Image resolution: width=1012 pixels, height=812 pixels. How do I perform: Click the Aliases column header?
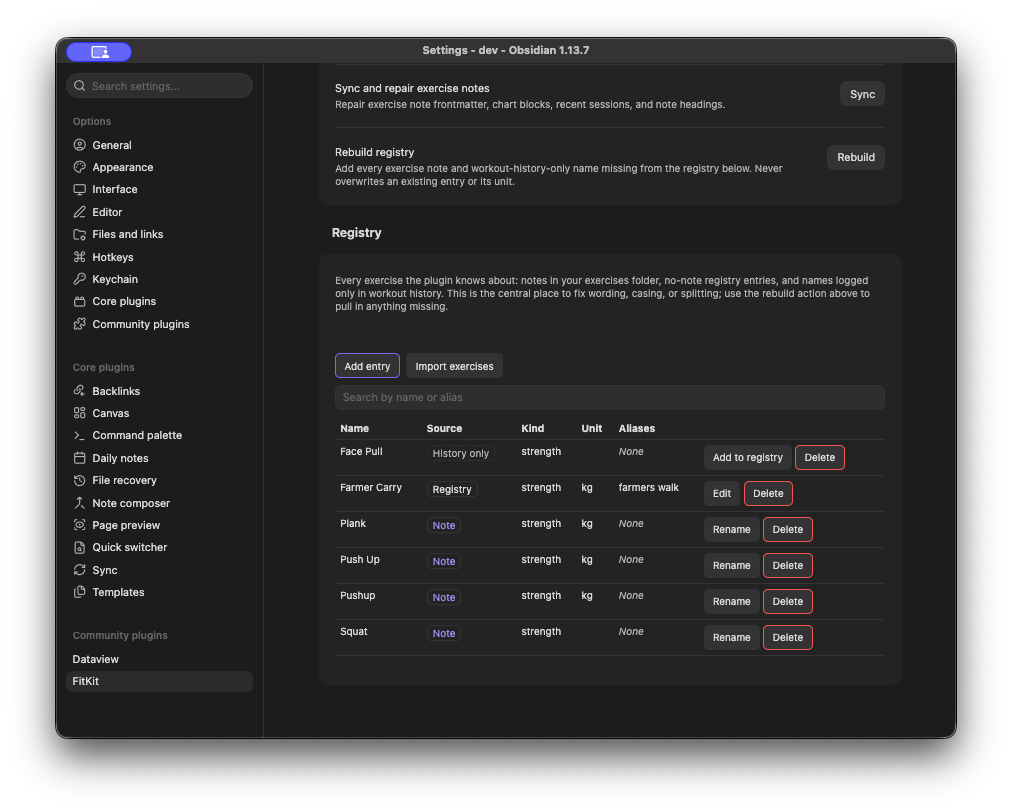[636, 429]
